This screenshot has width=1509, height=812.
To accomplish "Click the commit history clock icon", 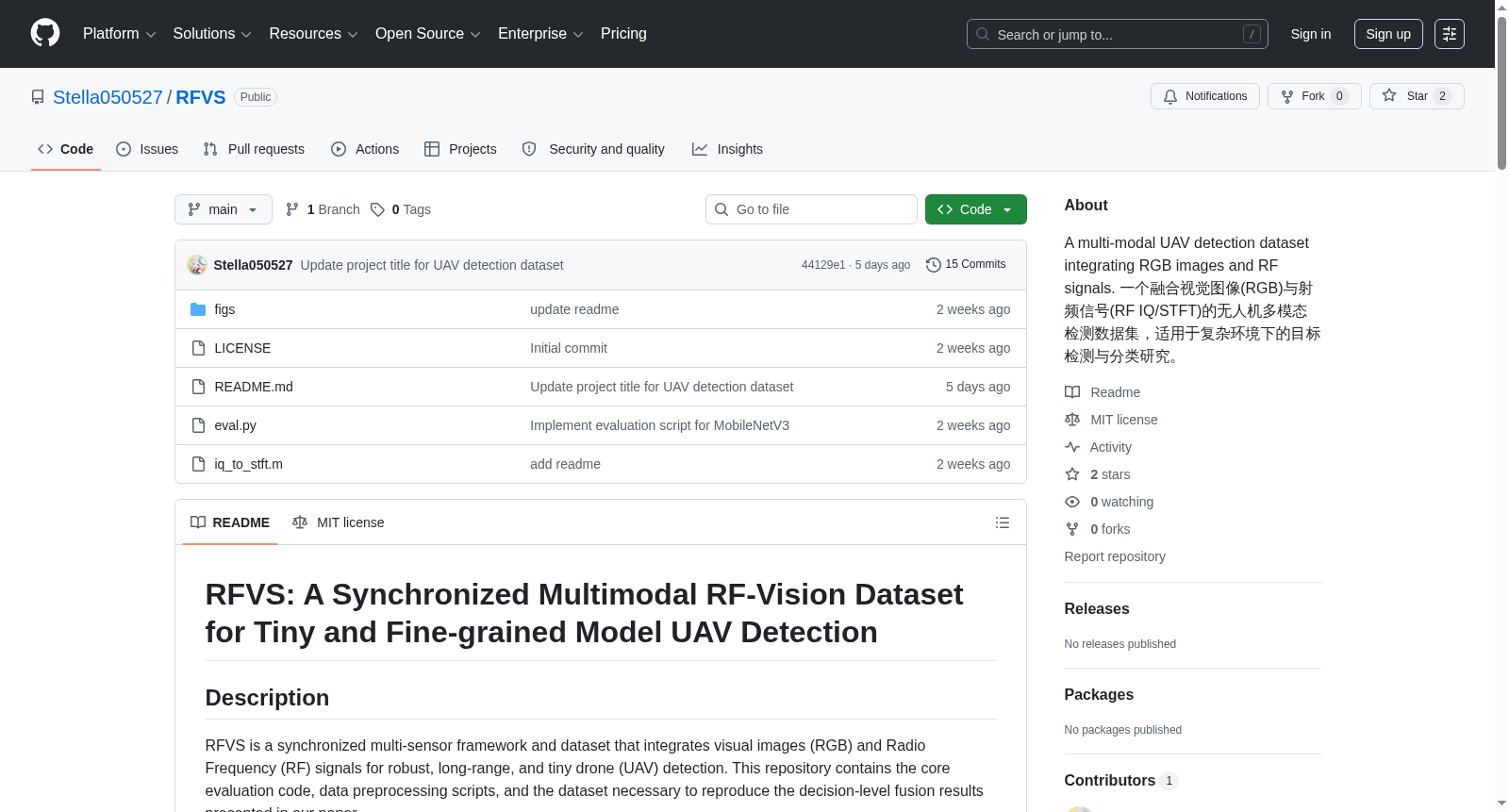I will [x=934, y=265].
